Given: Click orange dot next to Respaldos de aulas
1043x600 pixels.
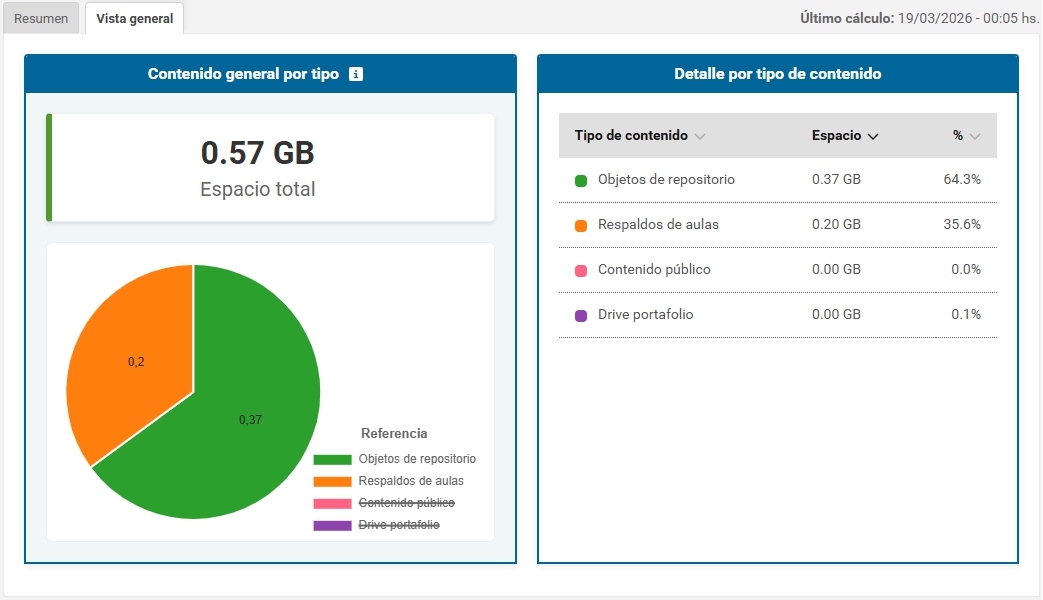Looking at the screenshot, I should [x=581, y=226].
